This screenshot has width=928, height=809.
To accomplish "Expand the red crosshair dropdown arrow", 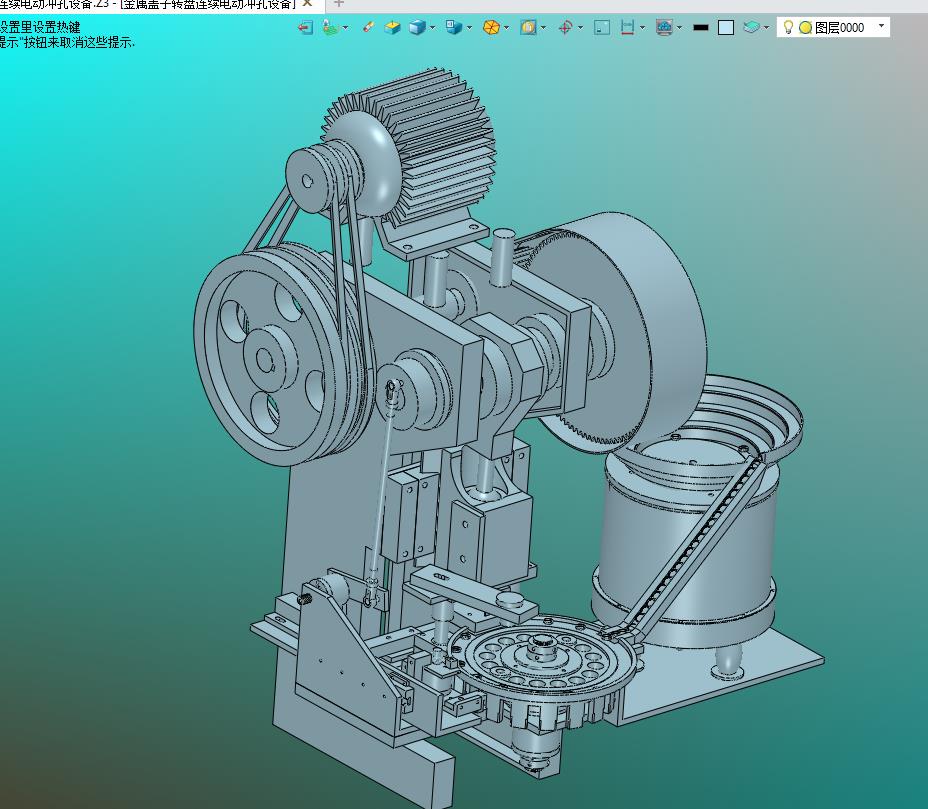I will click(580, 28).
